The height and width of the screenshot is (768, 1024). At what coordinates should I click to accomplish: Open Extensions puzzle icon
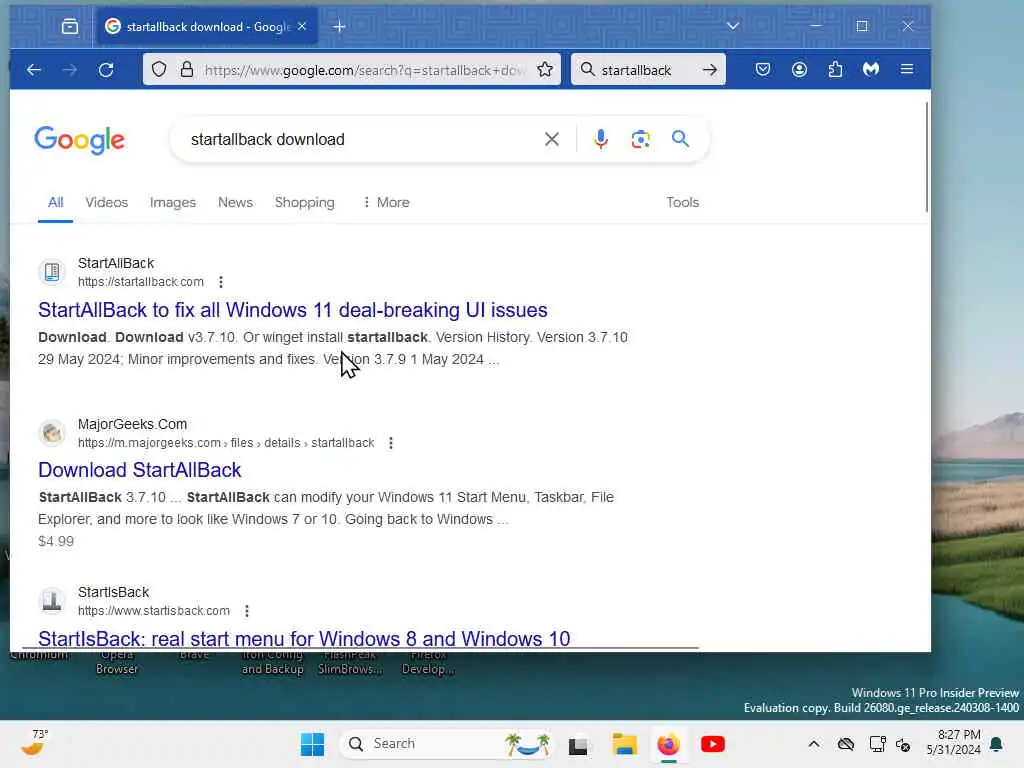coord(835,69)
